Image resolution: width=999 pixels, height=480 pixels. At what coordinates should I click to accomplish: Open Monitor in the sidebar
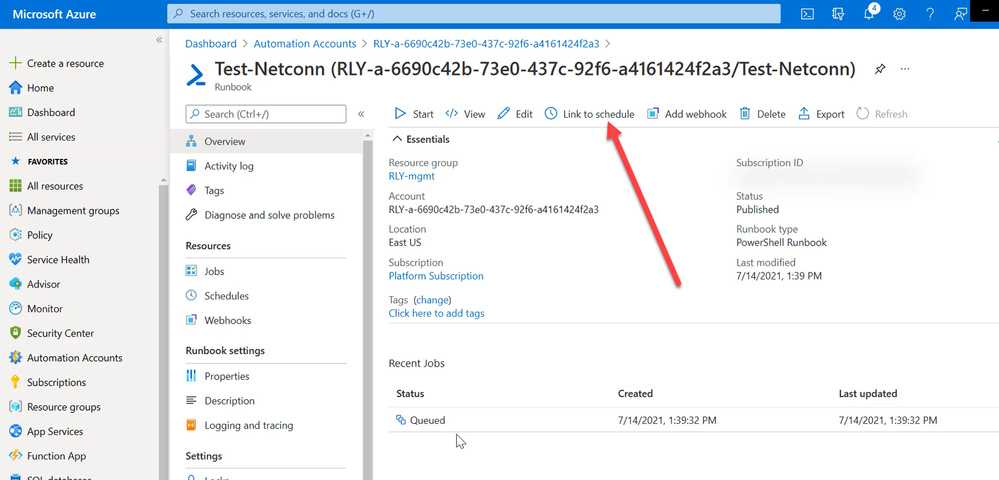pos(45,309)
